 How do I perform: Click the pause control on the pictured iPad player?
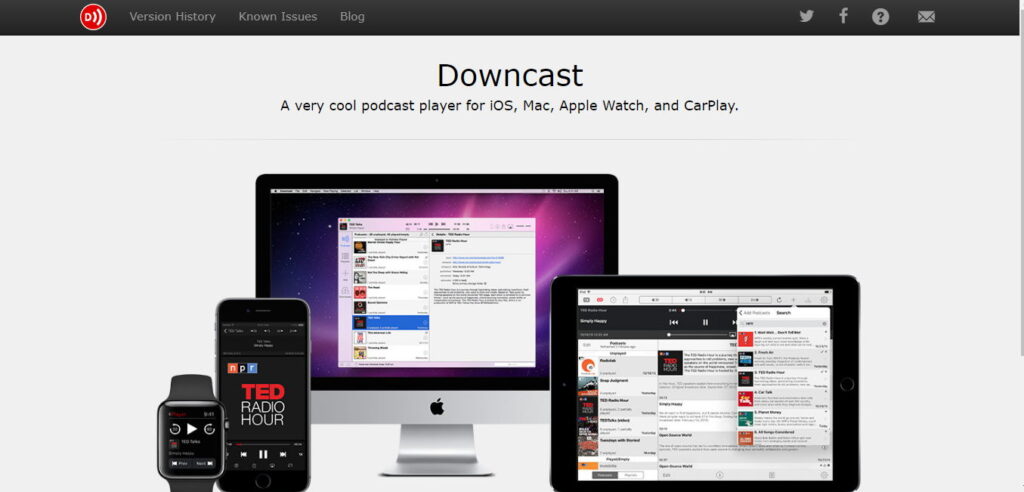[705, 322]
